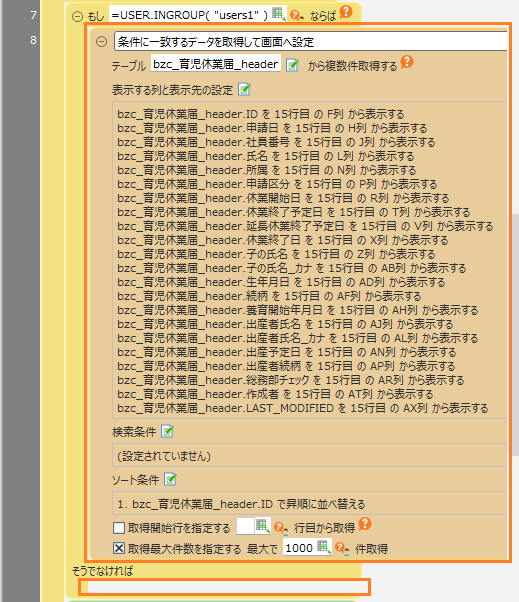
Task: Open the help icon after 行目から取得
Action: point(365,523)
